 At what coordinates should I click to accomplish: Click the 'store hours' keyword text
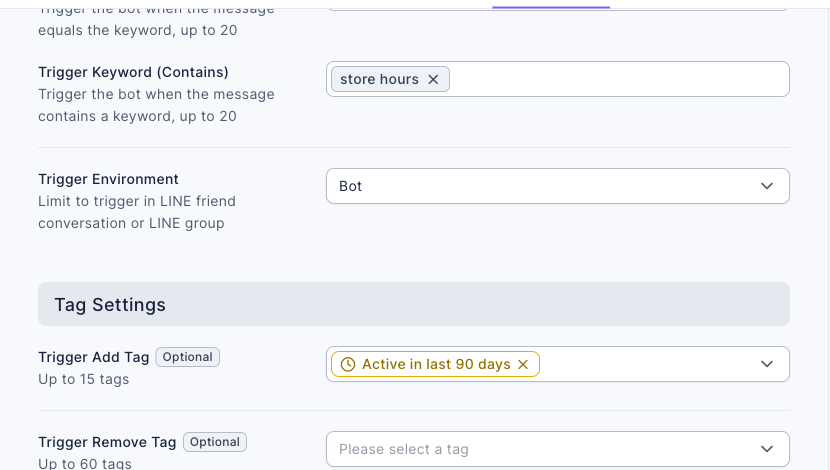click(x=379, y=79)
